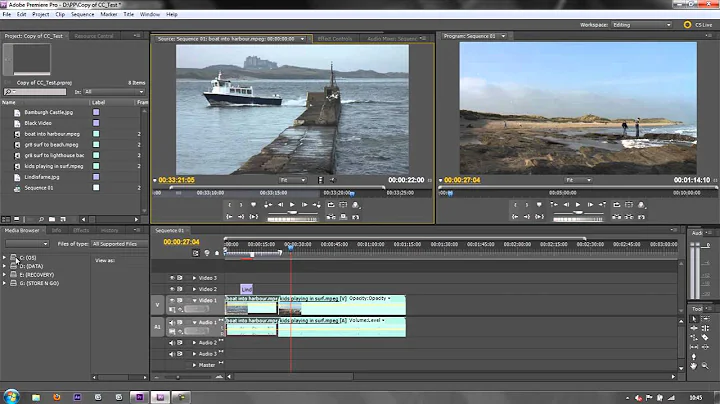The height and width of the screenshot is (404, 720).
Task: Expand the Video 2 track
Action: (x=194, y=289)
